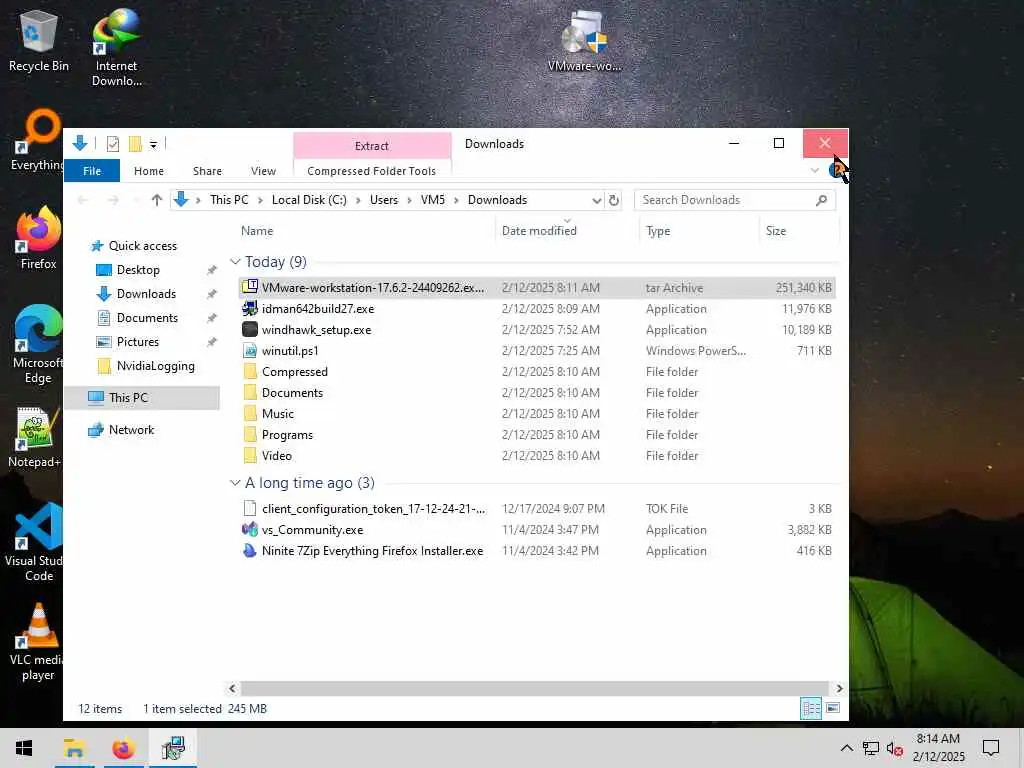Refresh the Downloads folder view
The height and width of the screenshot is (768, 1024).
point(614,200)
